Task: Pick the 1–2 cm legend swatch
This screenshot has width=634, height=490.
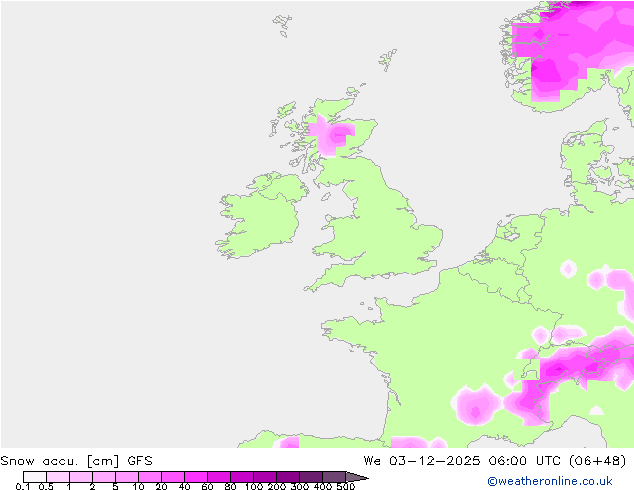Action: (81, 477)
